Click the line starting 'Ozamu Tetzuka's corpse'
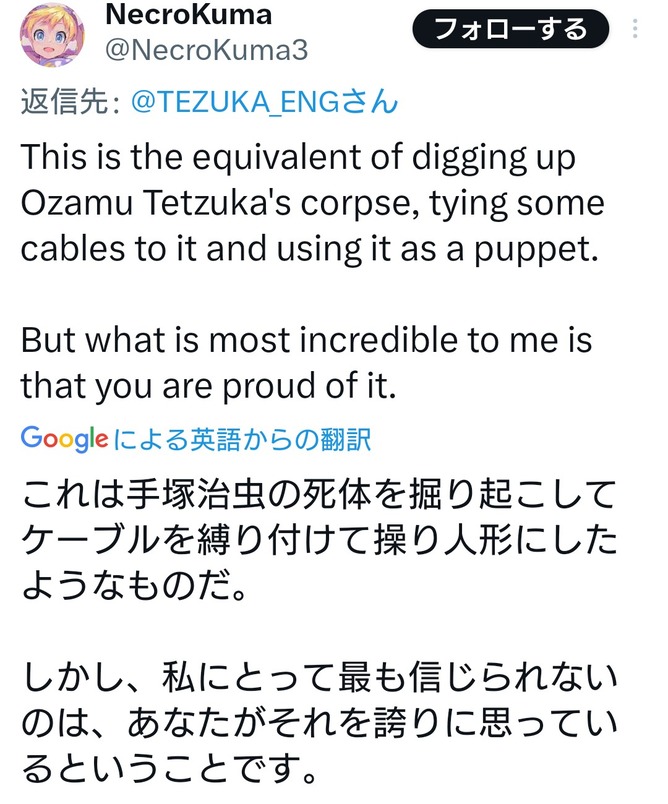 [x=312, y=203]
